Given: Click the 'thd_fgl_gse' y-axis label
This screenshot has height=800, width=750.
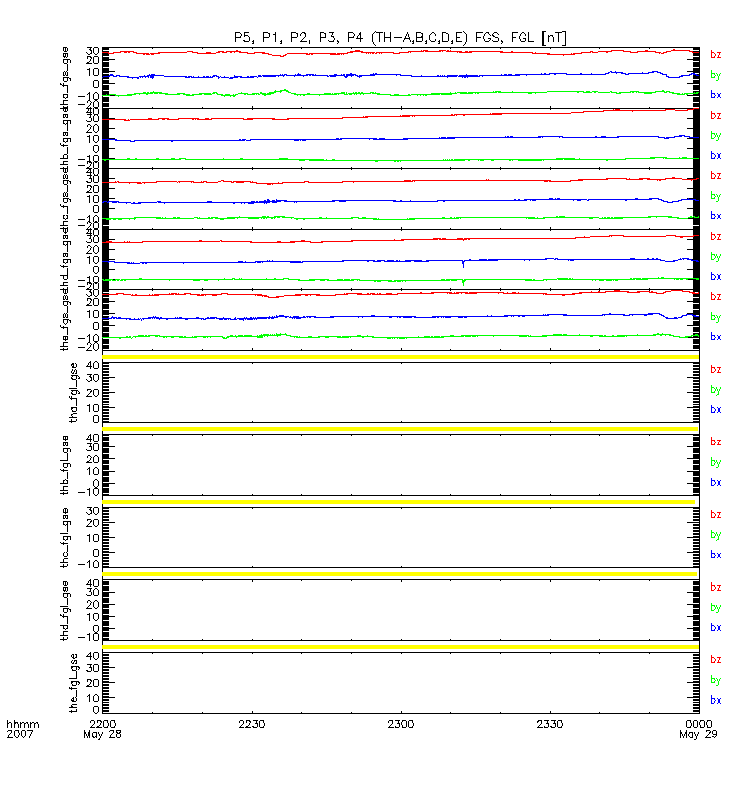Looking at the screenshot, I should tap(65, 610).
